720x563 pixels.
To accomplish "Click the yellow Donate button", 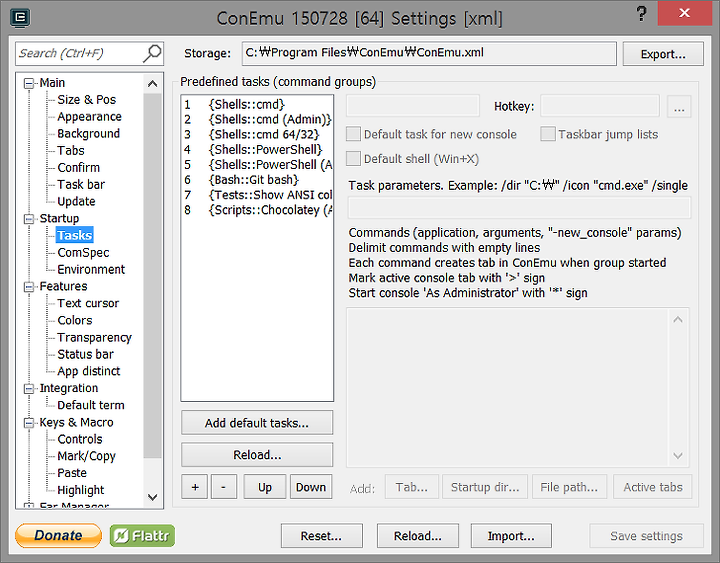I will pyautogui.click(x=58, y=535).
